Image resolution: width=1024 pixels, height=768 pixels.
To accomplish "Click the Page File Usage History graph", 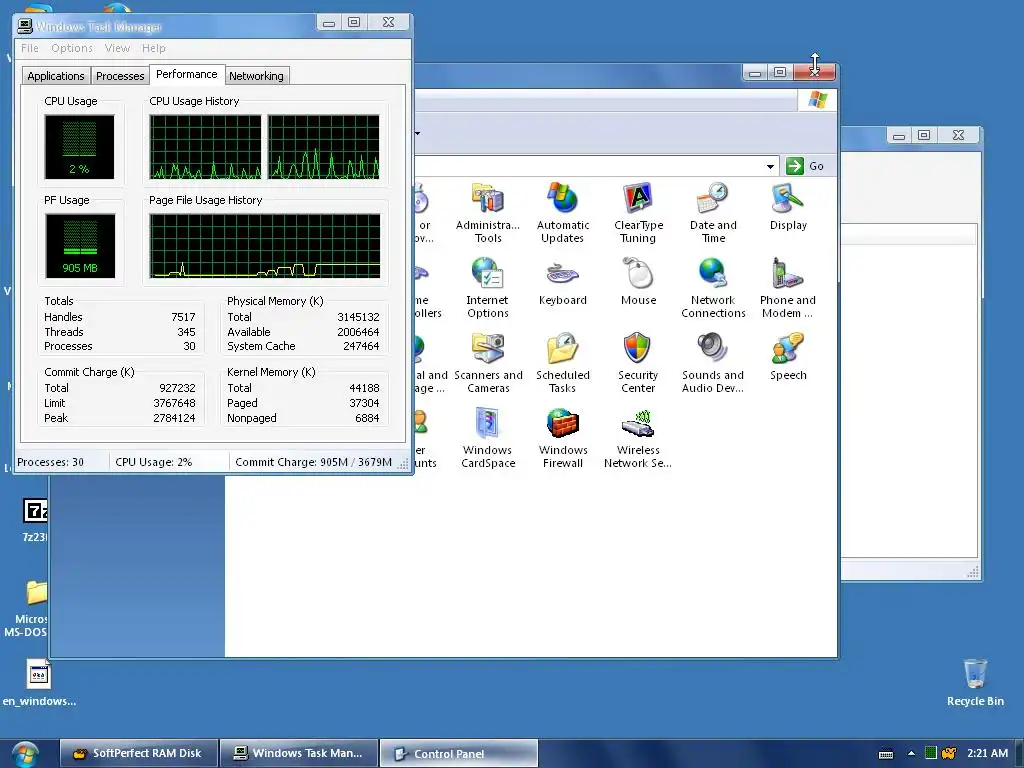I will (265, 246).
